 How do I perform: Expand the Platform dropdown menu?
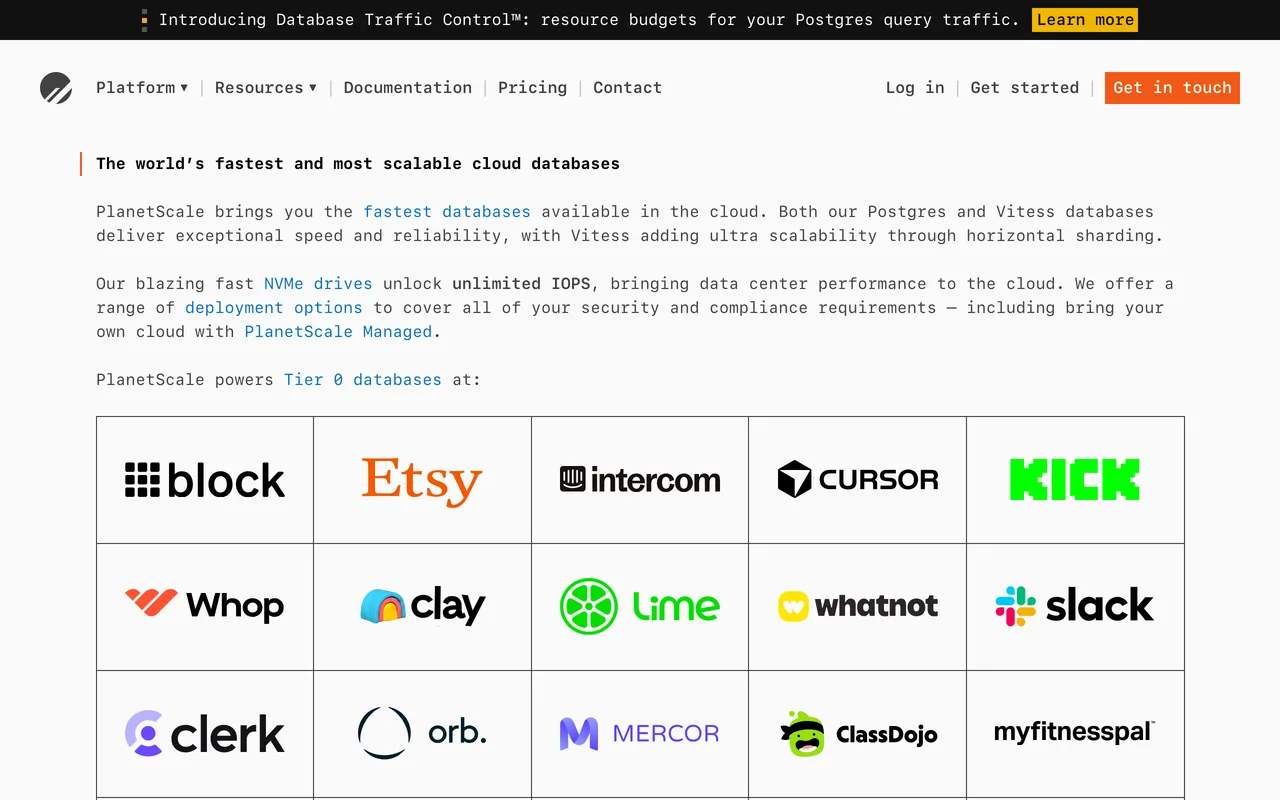click(142, 88)
